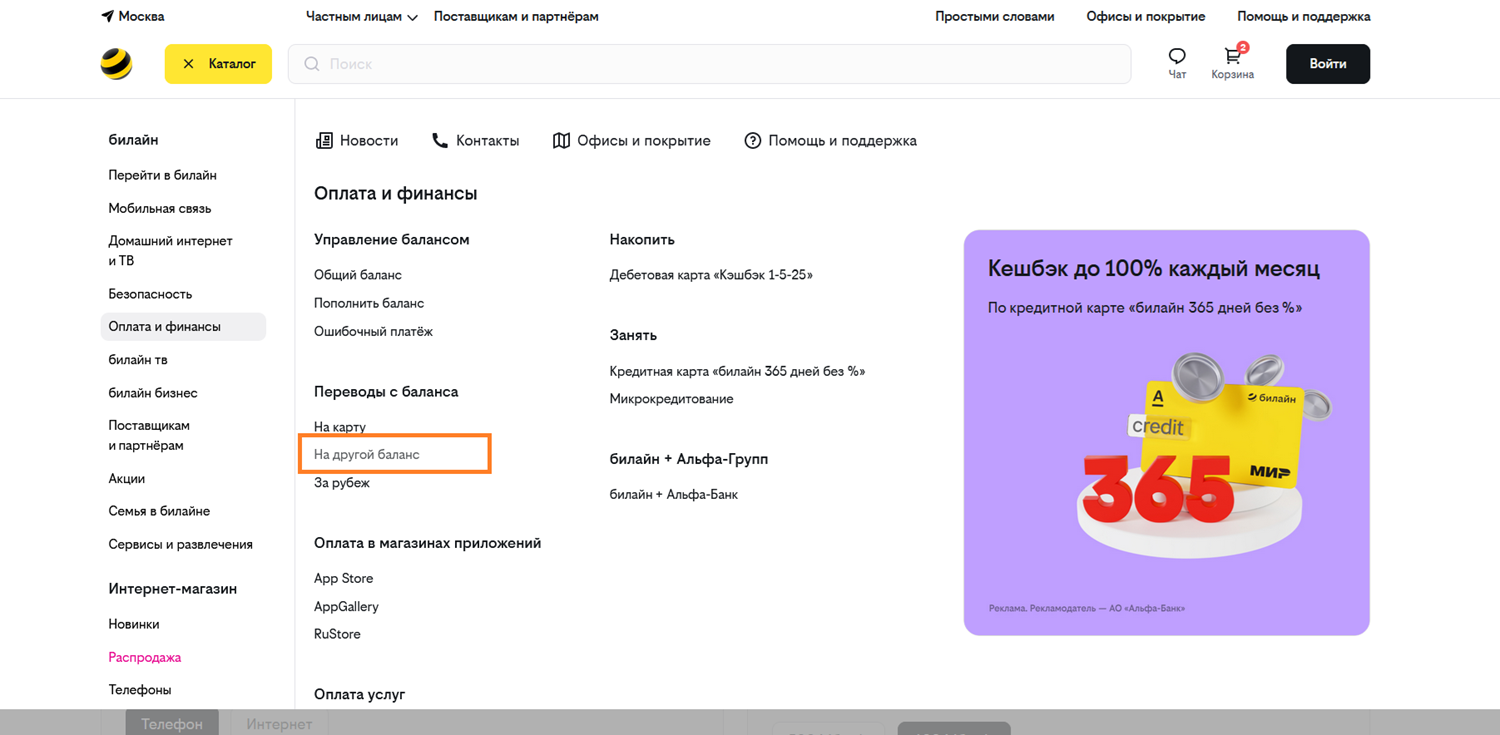Select билайн тв in sidebar
This screenshot has height=735, width=1500.
[x=138, y=360]
